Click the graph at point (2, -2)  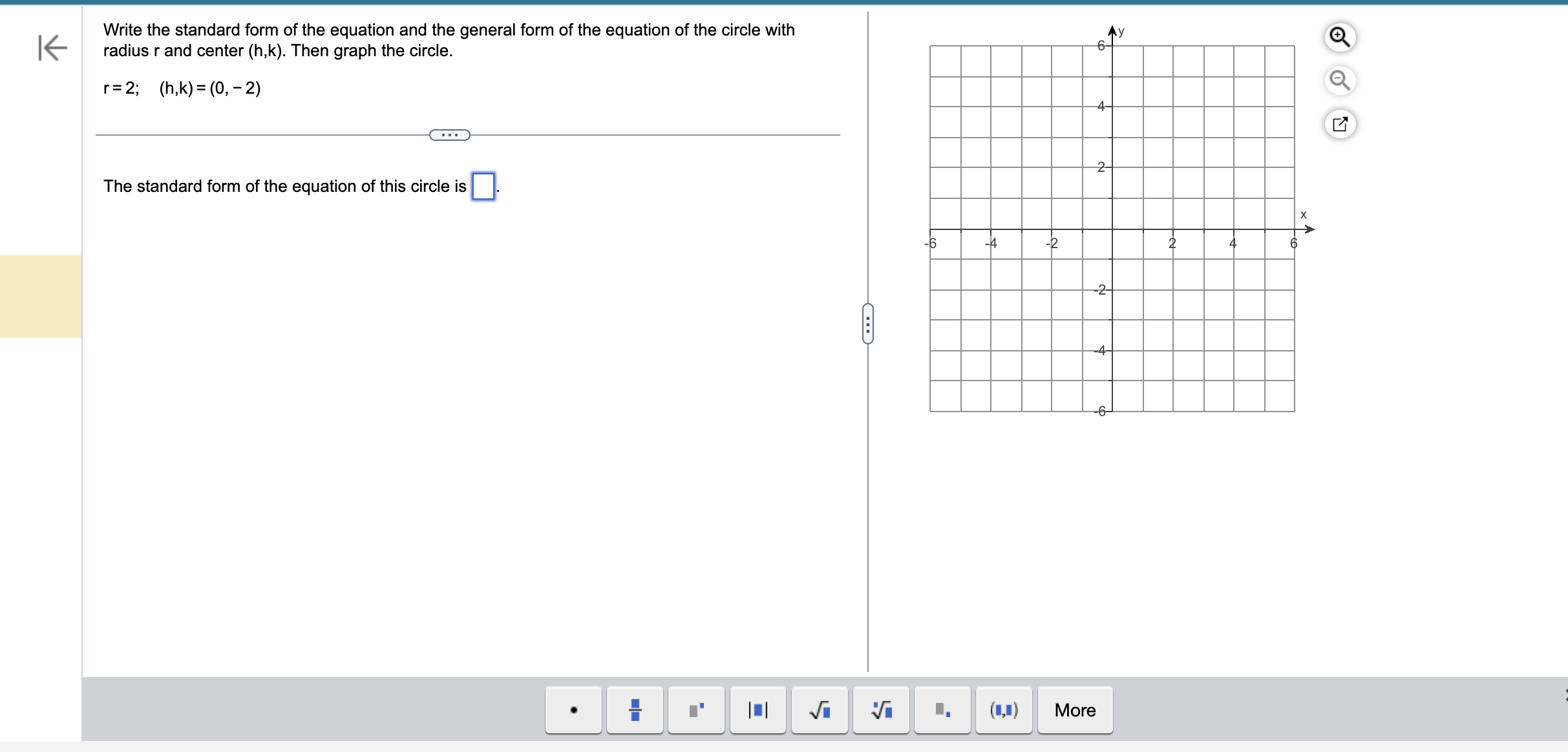(1173, 290)
